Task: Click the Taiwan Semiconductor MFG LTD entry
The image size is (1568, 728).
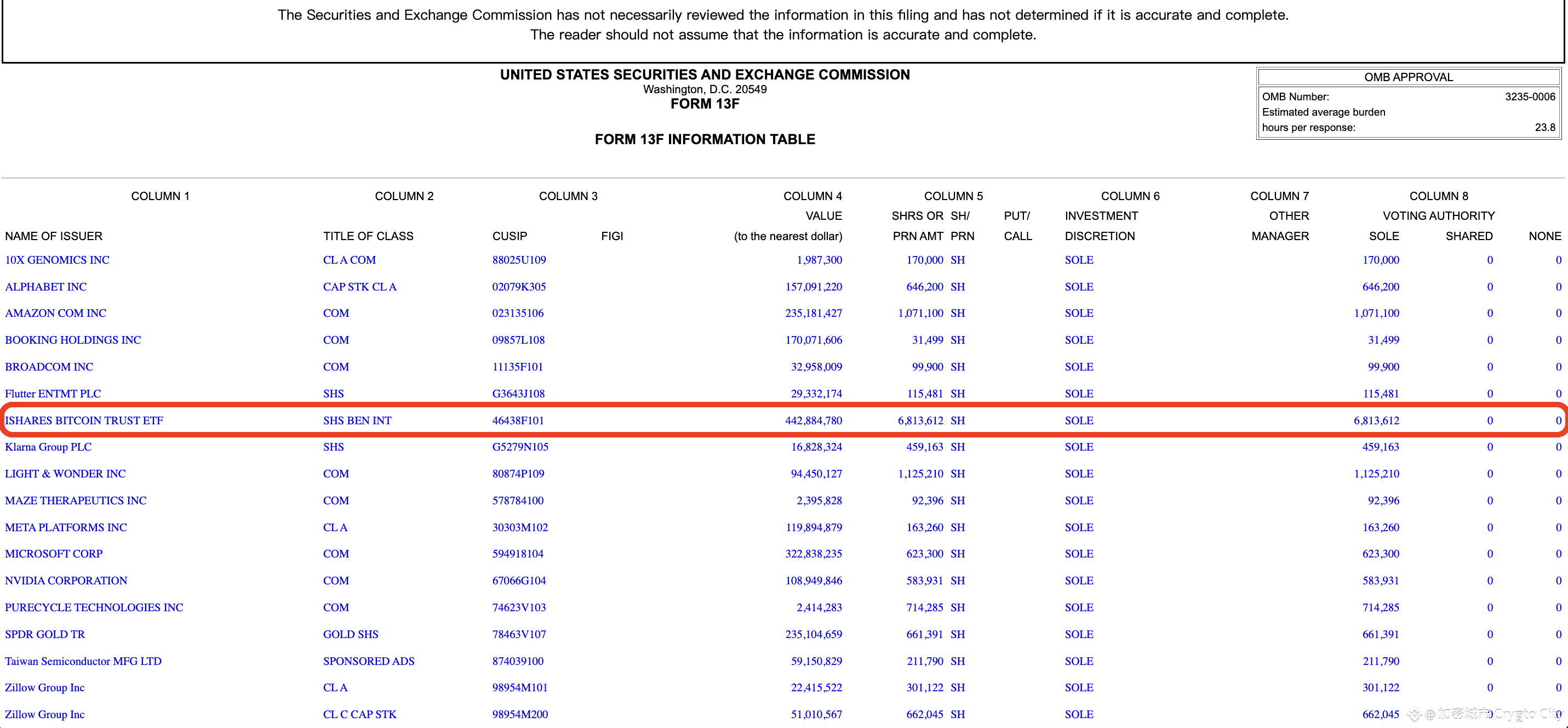Action: click(x=83, y=661)
